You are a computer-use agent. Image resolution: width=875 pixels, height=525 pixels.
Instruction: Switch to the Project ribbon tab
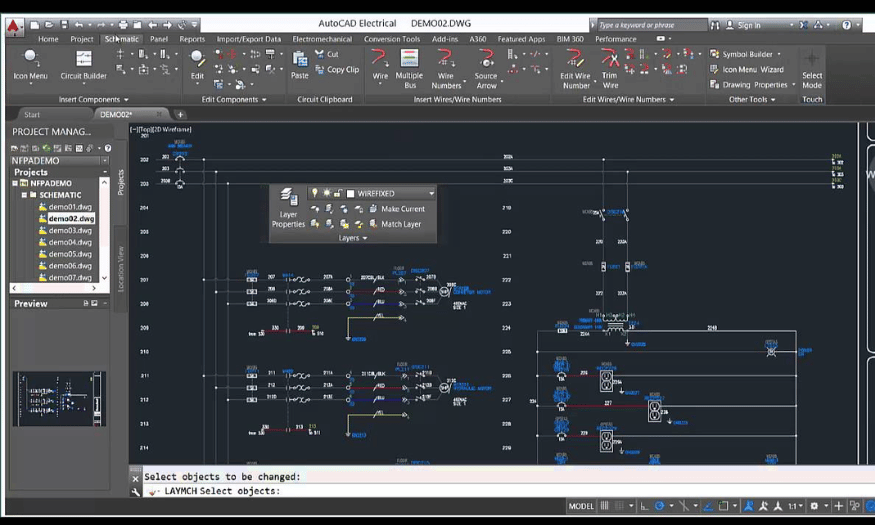(81, 39)
